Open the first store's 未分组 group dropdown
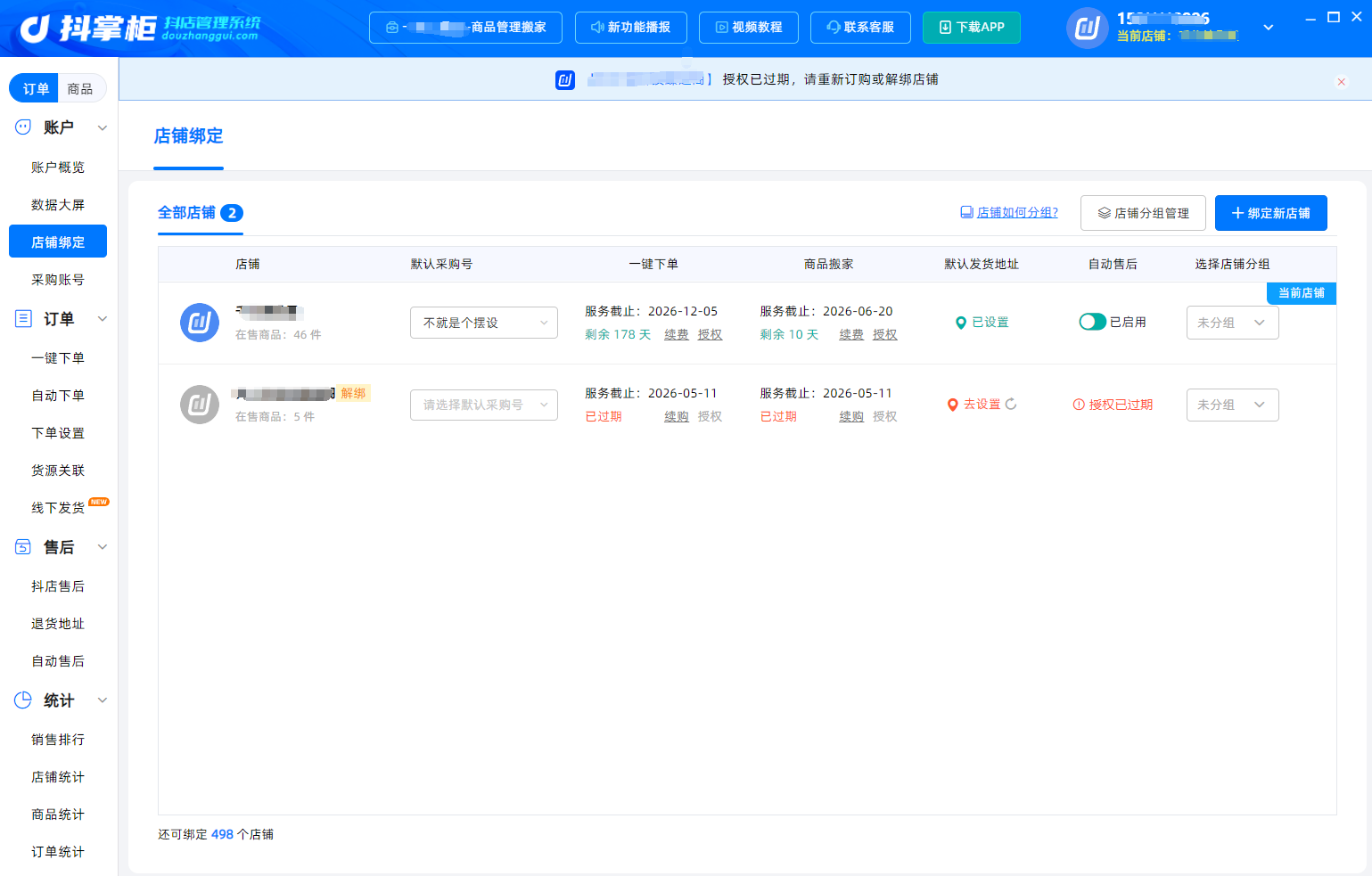 [x=1232, y=323]
